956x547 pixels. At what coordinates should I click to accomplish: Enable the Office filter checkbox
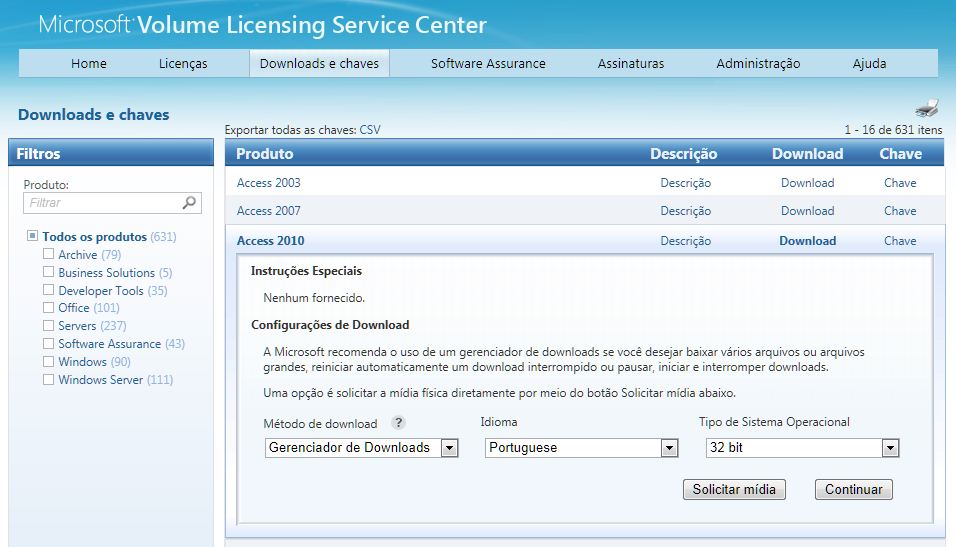pos(48,308)
